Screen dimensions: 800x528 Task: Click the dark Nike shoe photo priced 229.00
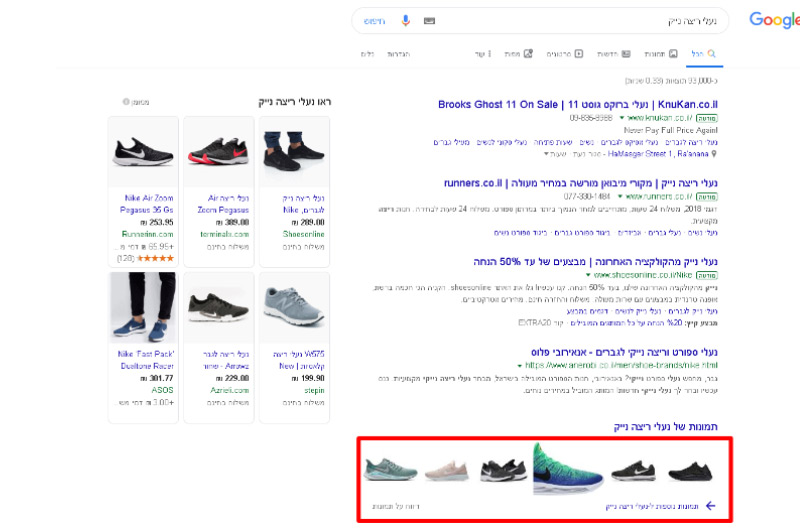(219, 308)
